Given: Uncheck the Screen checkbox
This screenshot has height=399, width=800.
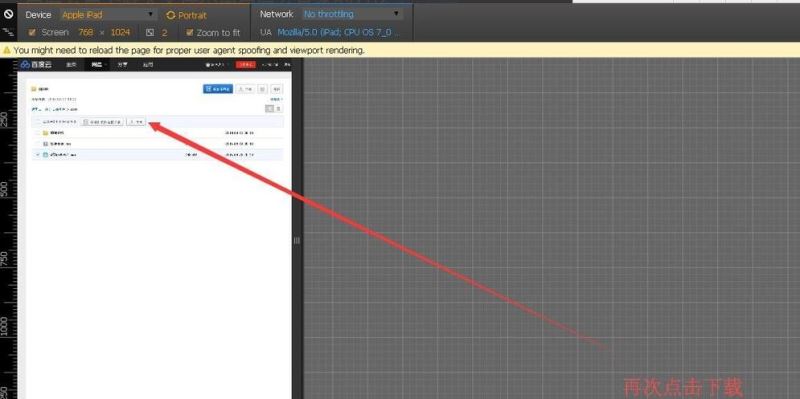Looking at the screenshot, I should coord(32,32).
